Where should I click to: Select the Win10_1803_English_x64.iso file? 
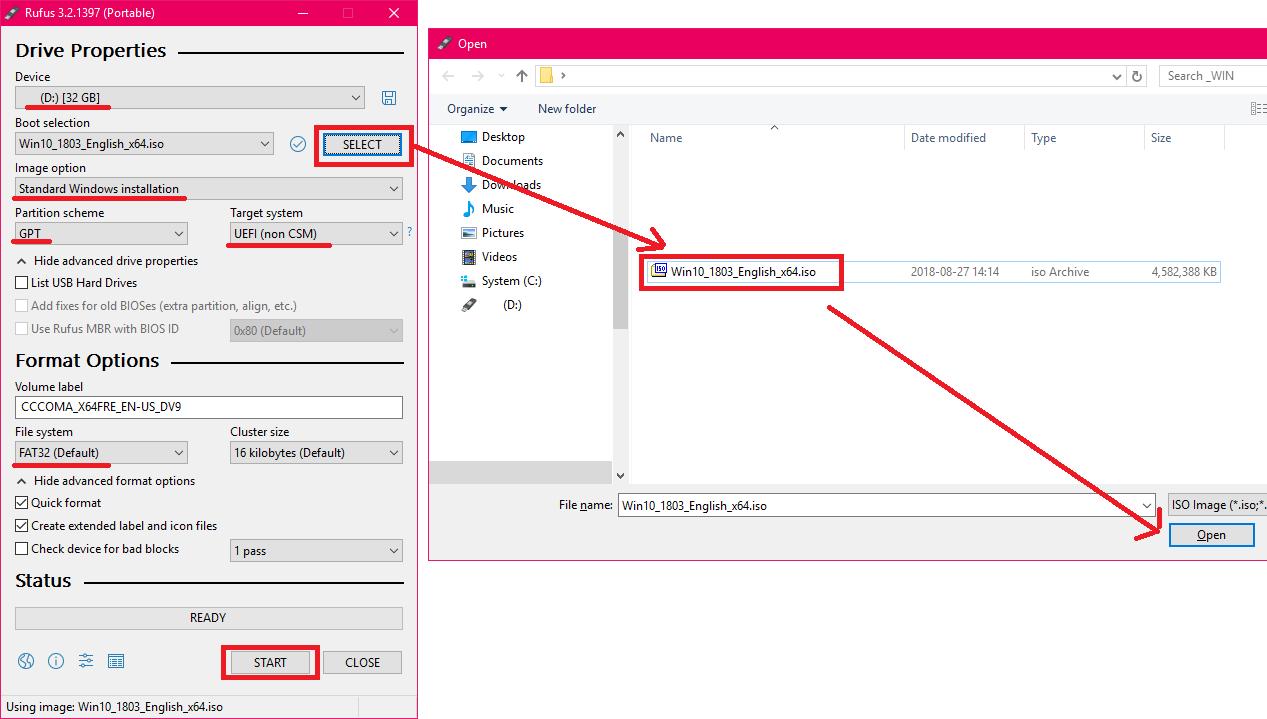933,271
